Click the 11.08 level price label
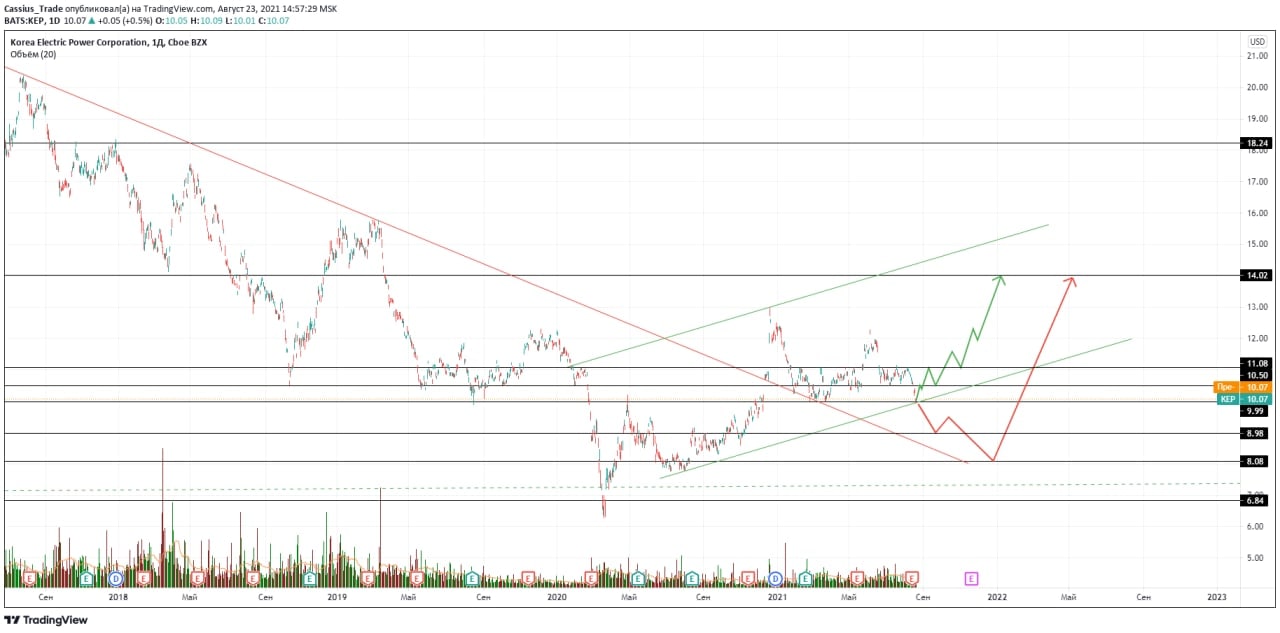1280x633 pixels. [x=1256, y=364]
